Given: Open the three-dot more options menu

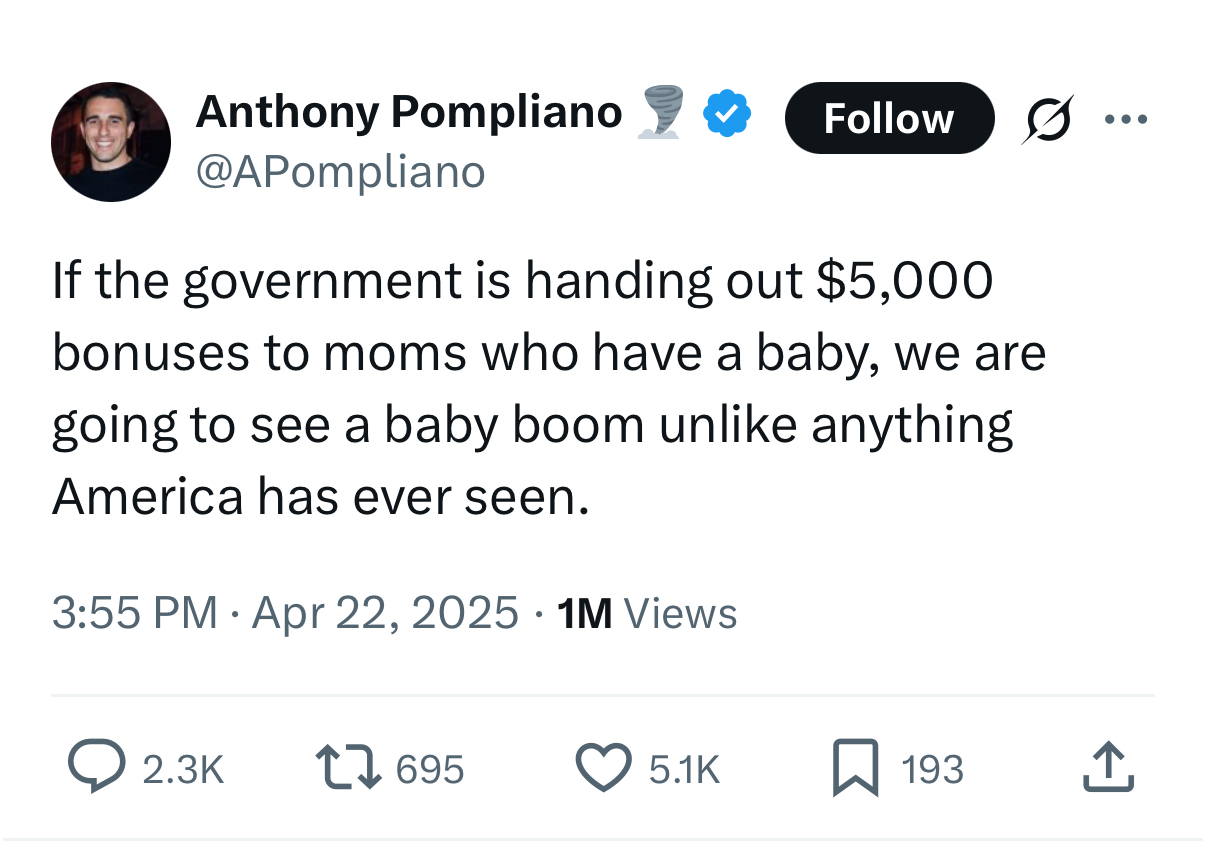Looking at the screenshot, I should tap(1127, 118).
